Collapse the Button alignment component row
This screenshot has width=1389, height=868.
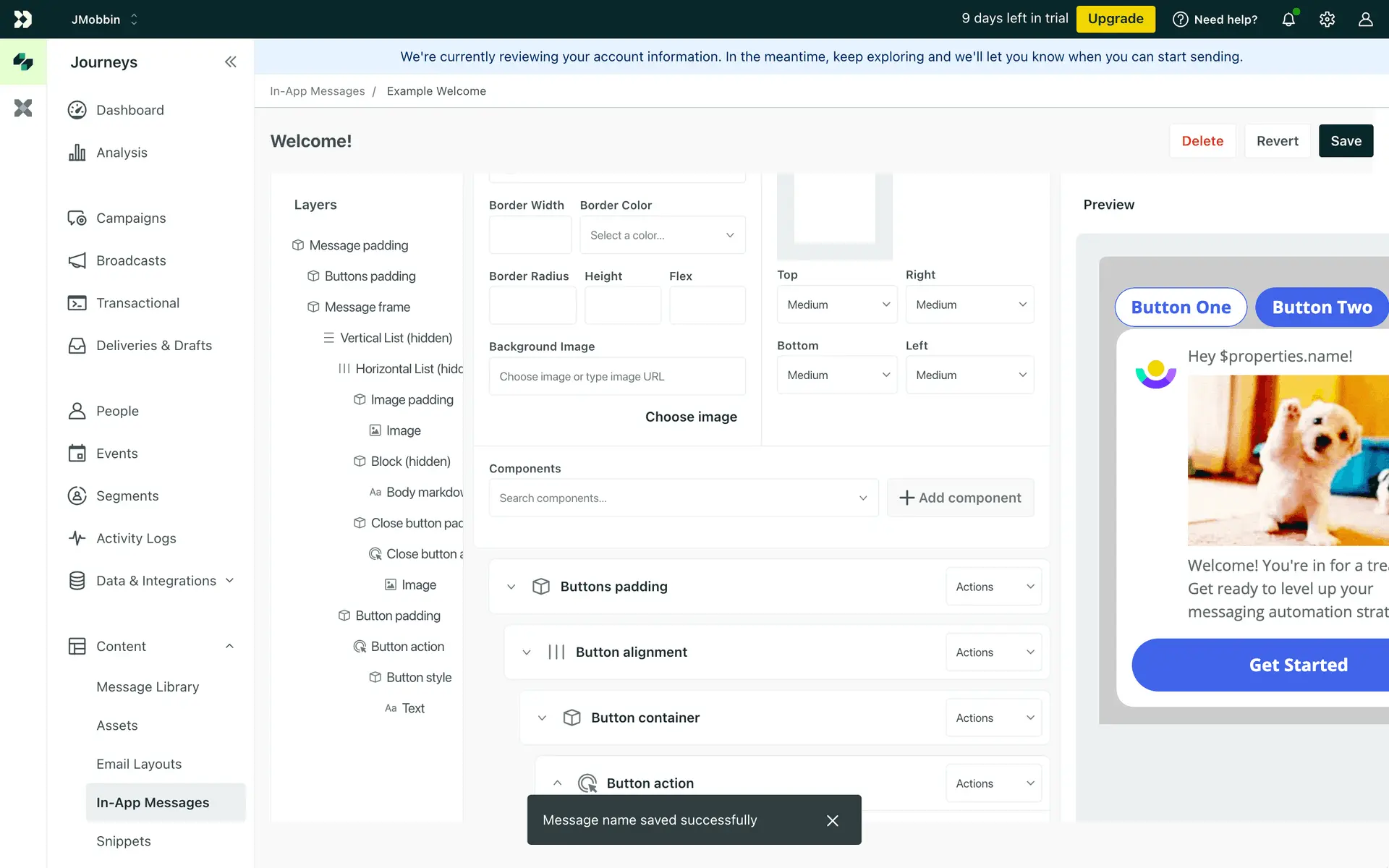point(527,652)
